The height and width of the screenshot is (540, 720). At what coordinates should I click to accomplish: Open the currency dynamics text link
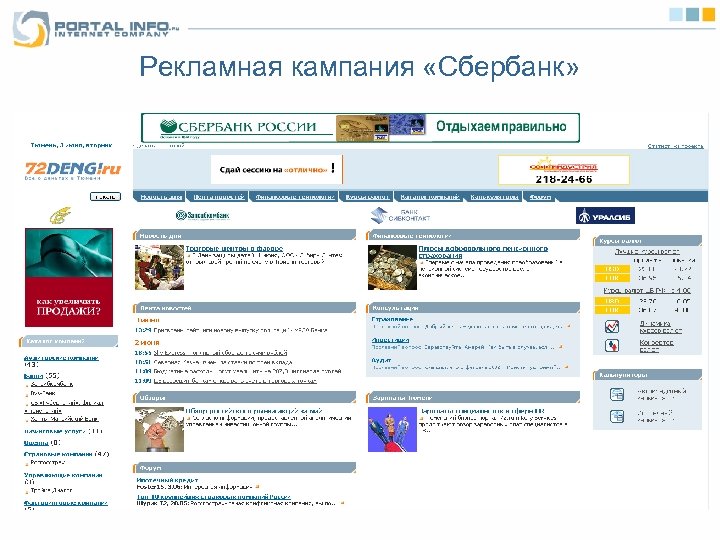pyautogui.click(x=660, y=326)
